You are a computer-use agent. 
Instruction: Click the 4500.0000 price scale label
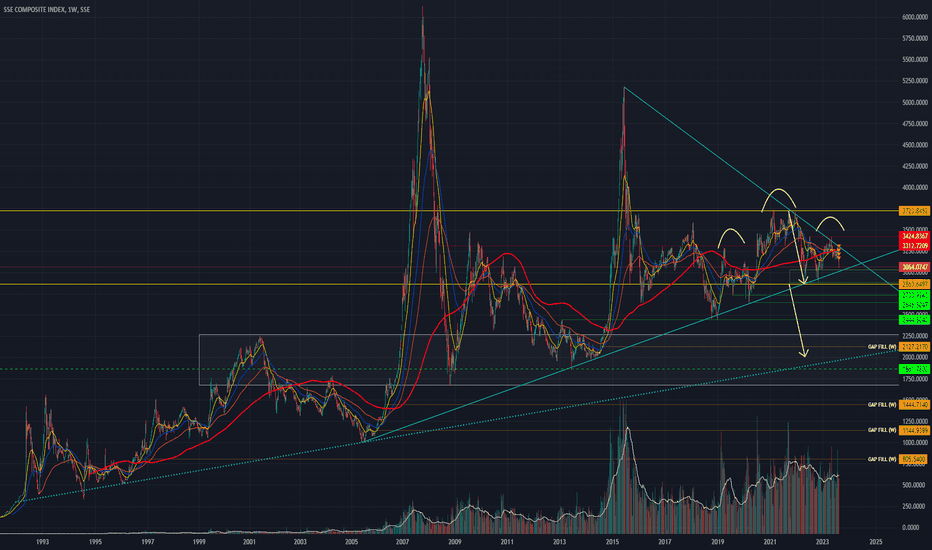(915, 144)
